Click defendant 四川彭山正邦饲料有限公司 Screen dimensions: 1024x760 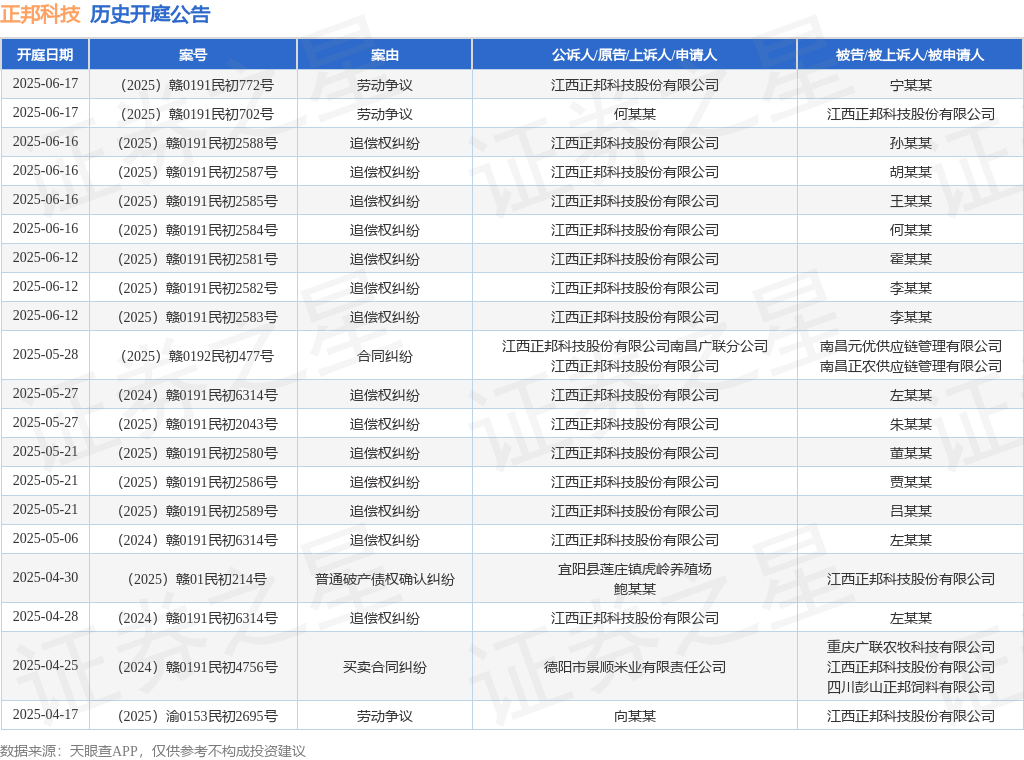tap(910, 687)
